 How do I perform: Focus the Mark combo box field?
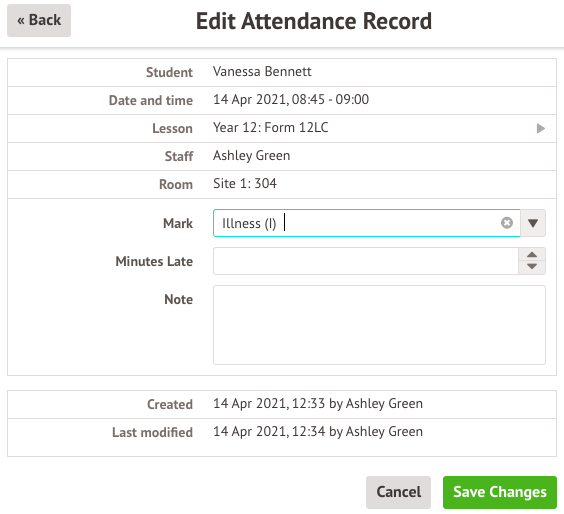(x=367, y=223)
